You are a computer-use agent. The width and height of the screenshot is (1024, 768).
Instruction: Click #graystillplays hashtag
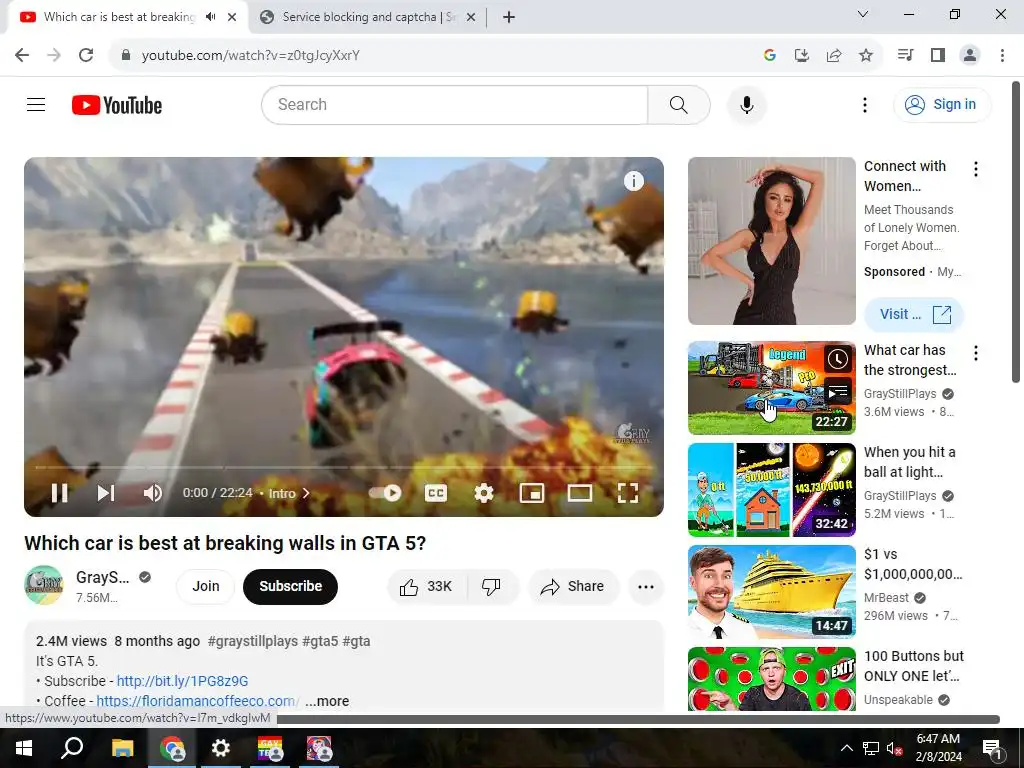coord(252,641)
